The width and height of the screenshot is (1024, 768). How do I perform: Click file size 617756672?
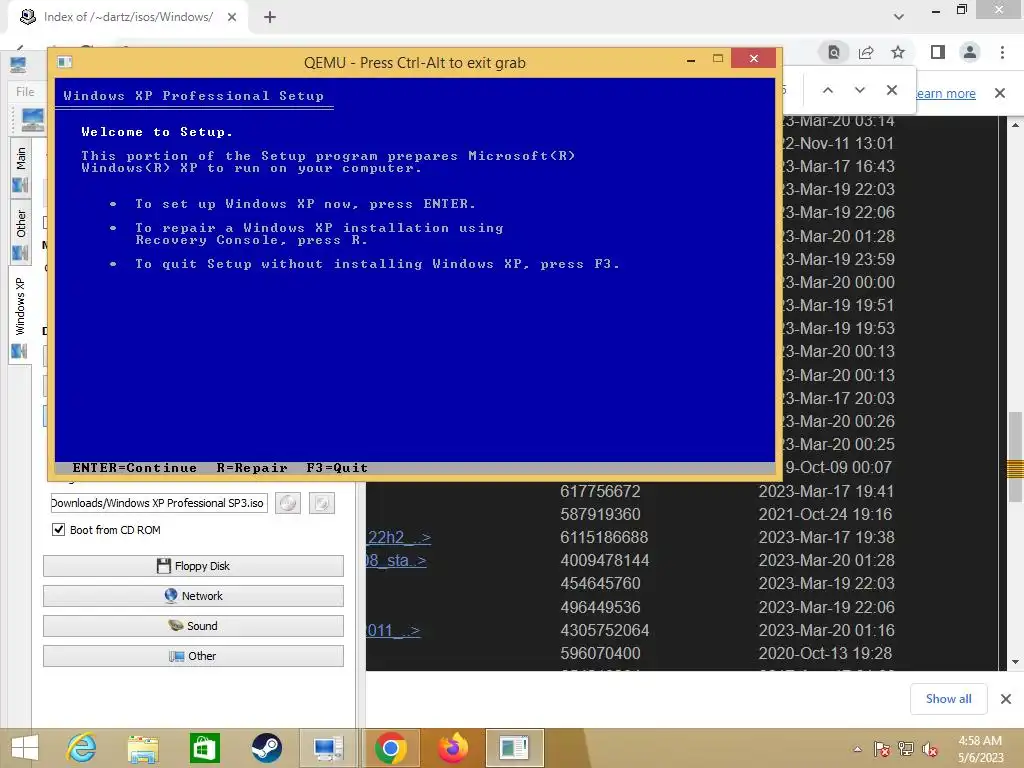[600, 491]
